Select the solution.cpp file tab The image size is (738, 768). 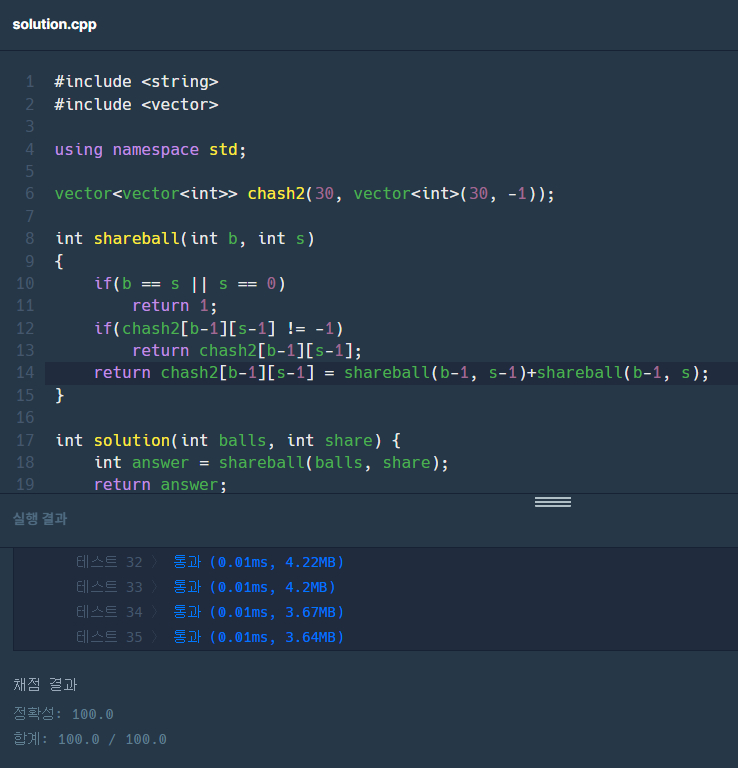(x=54, y=24)
